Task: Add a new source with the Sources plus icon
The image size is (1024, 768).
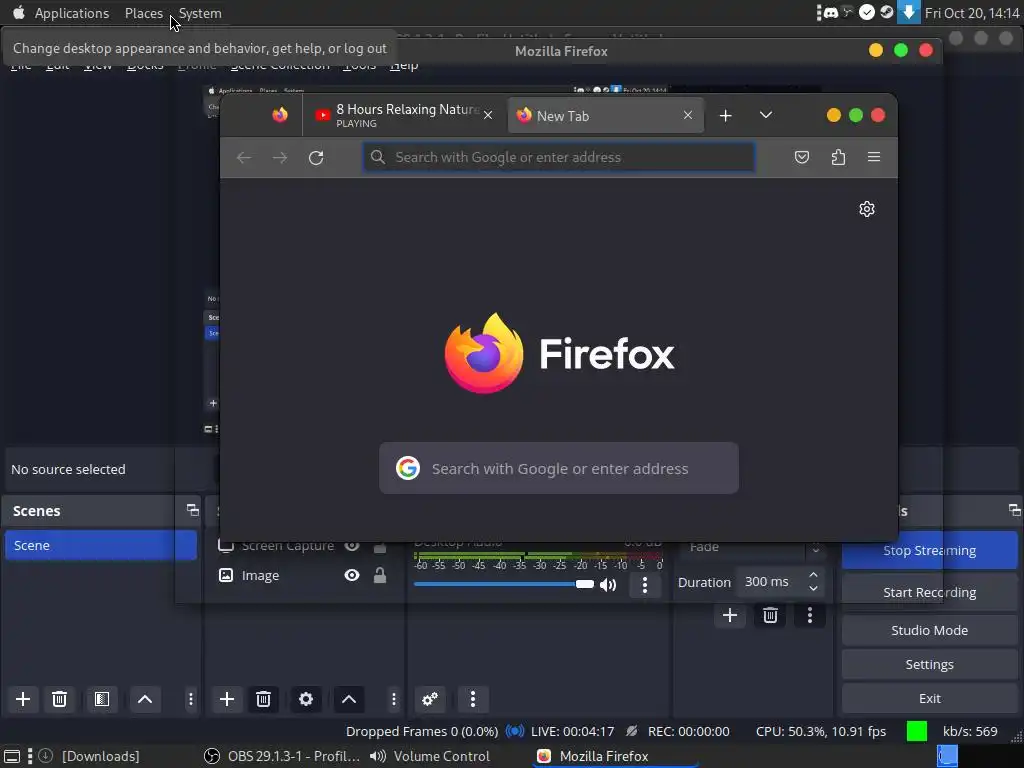Action: (x=227, y=699)
